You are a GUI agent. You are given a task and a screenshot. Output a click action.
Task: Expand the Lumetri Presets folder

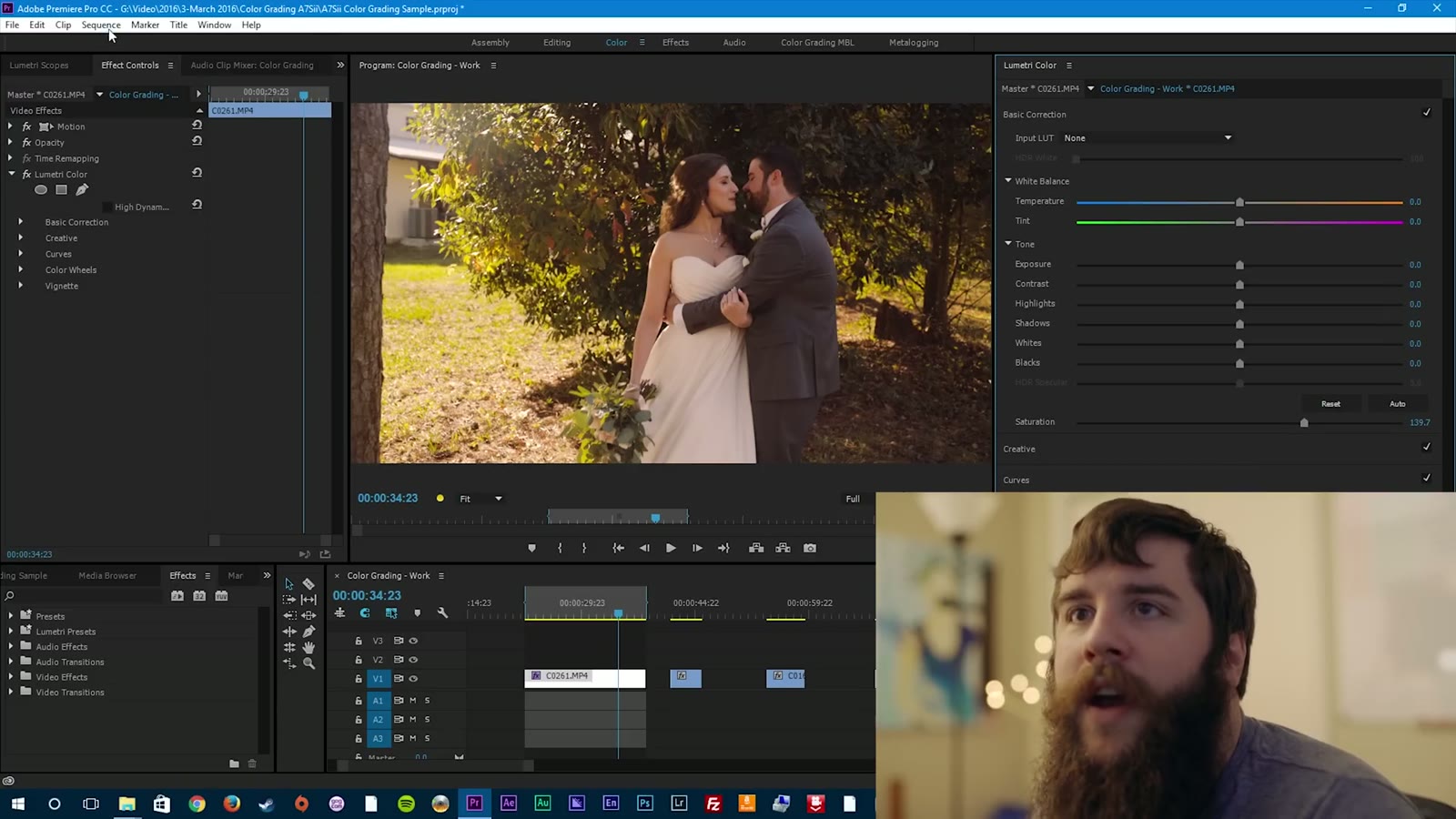tap(10, 632)
